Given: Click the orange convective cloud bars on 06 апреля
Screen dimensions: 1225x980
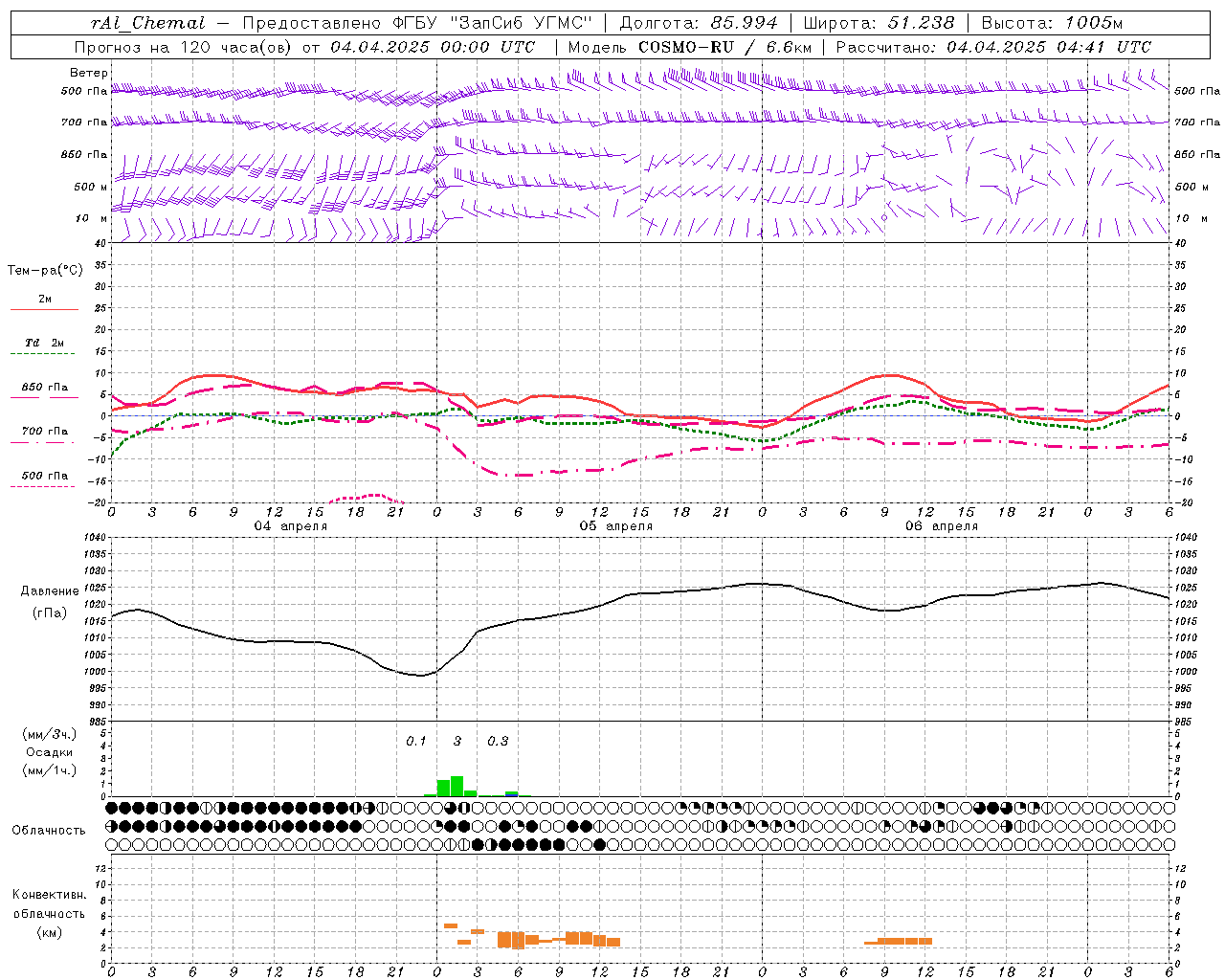Looking at the screenshot, I should [x=898, y=941].
